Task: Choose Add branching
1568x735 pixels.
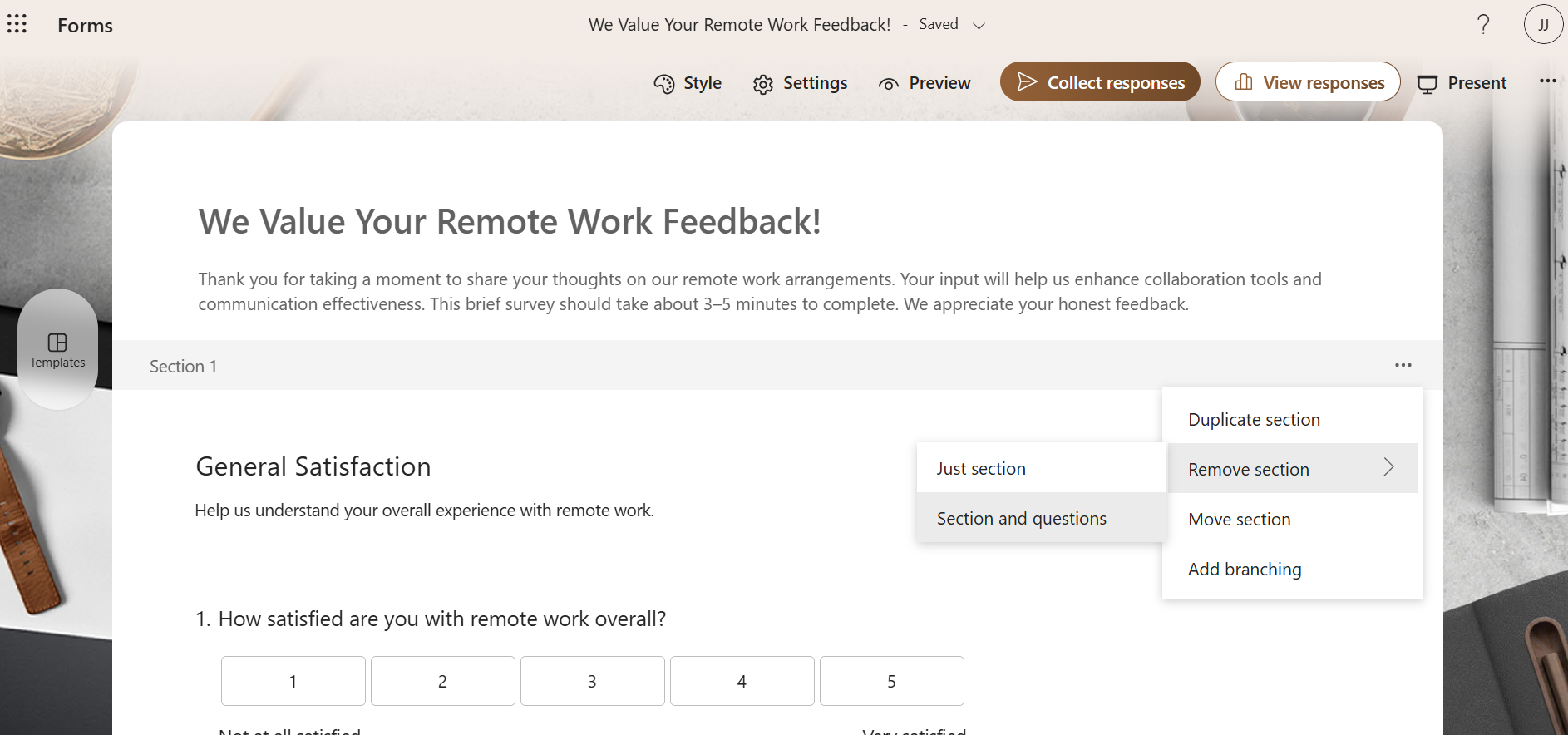Action: click(x=1292, y=569)
